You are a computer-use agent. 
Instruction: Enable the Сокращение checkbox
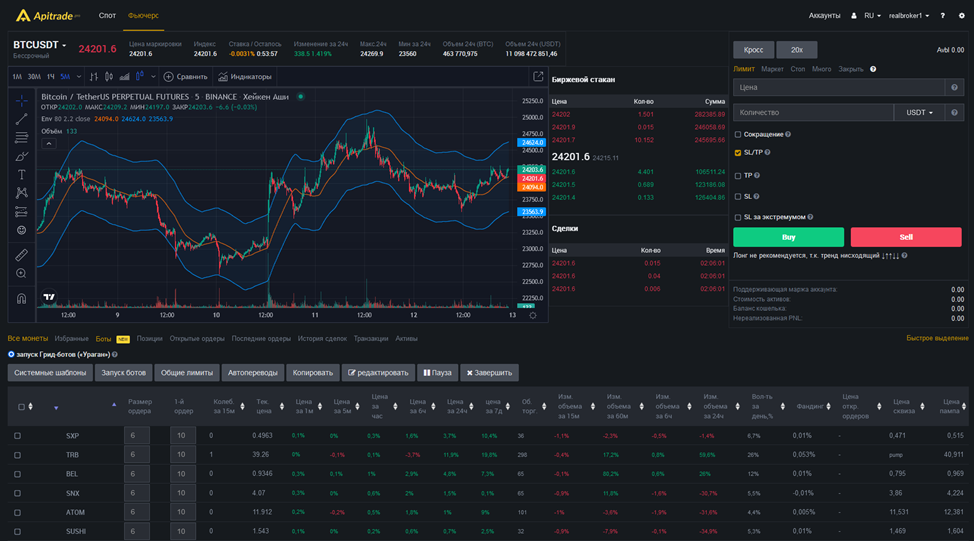738,134
